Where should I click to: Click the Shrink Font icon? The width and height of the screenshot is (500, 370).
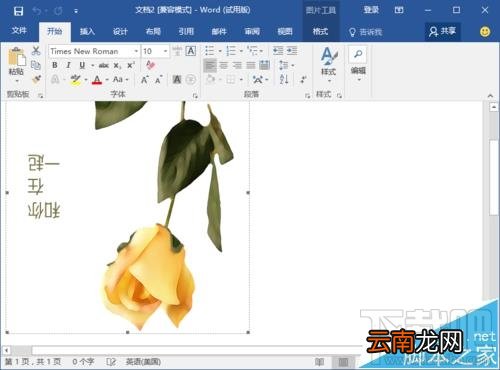pos(158,80)
